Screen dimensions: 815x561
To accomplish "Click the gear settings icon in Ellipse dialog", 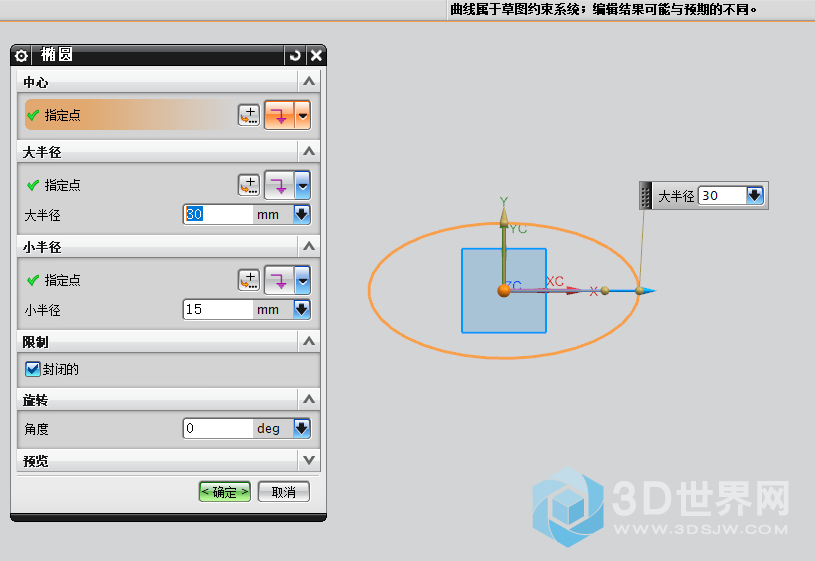I will pyautogui.click(x=22, y=56).
